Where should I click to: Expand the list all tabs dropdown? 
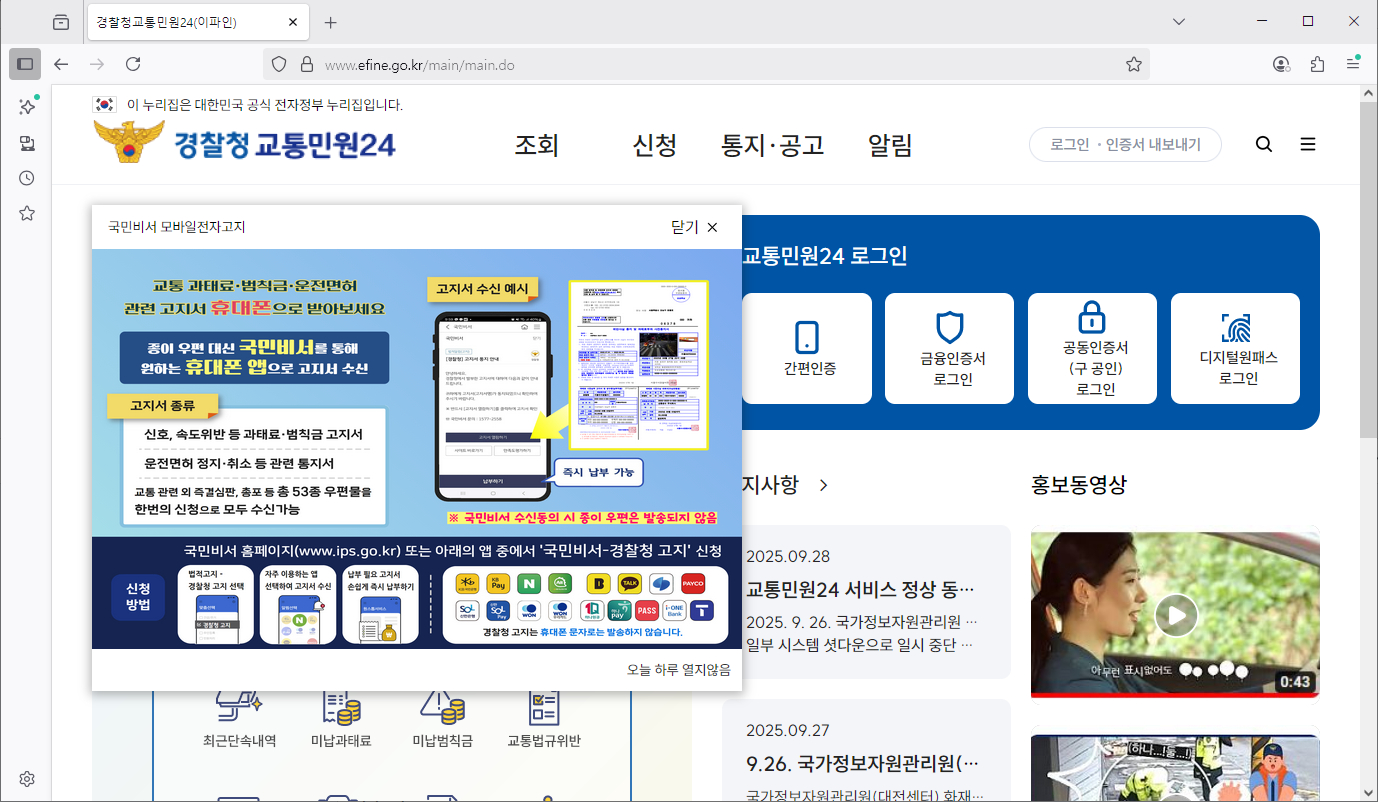tap(1179, 22)
